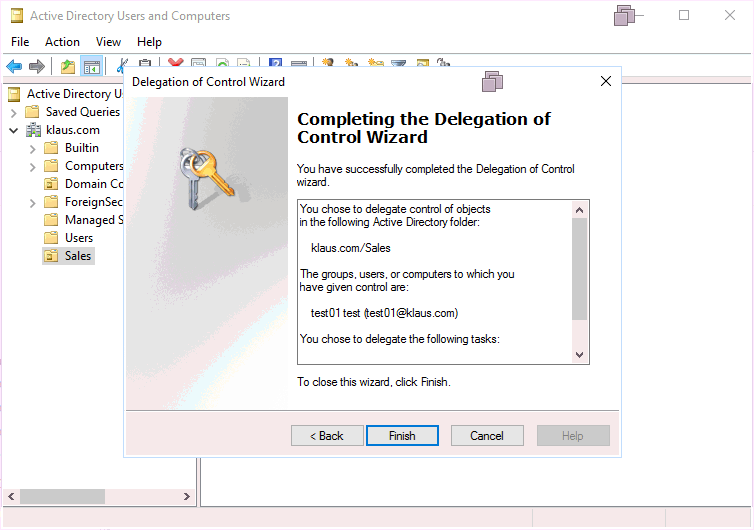Select the Sales tree item
This screenshot has height=530, width=754.
tap(78, 256)
